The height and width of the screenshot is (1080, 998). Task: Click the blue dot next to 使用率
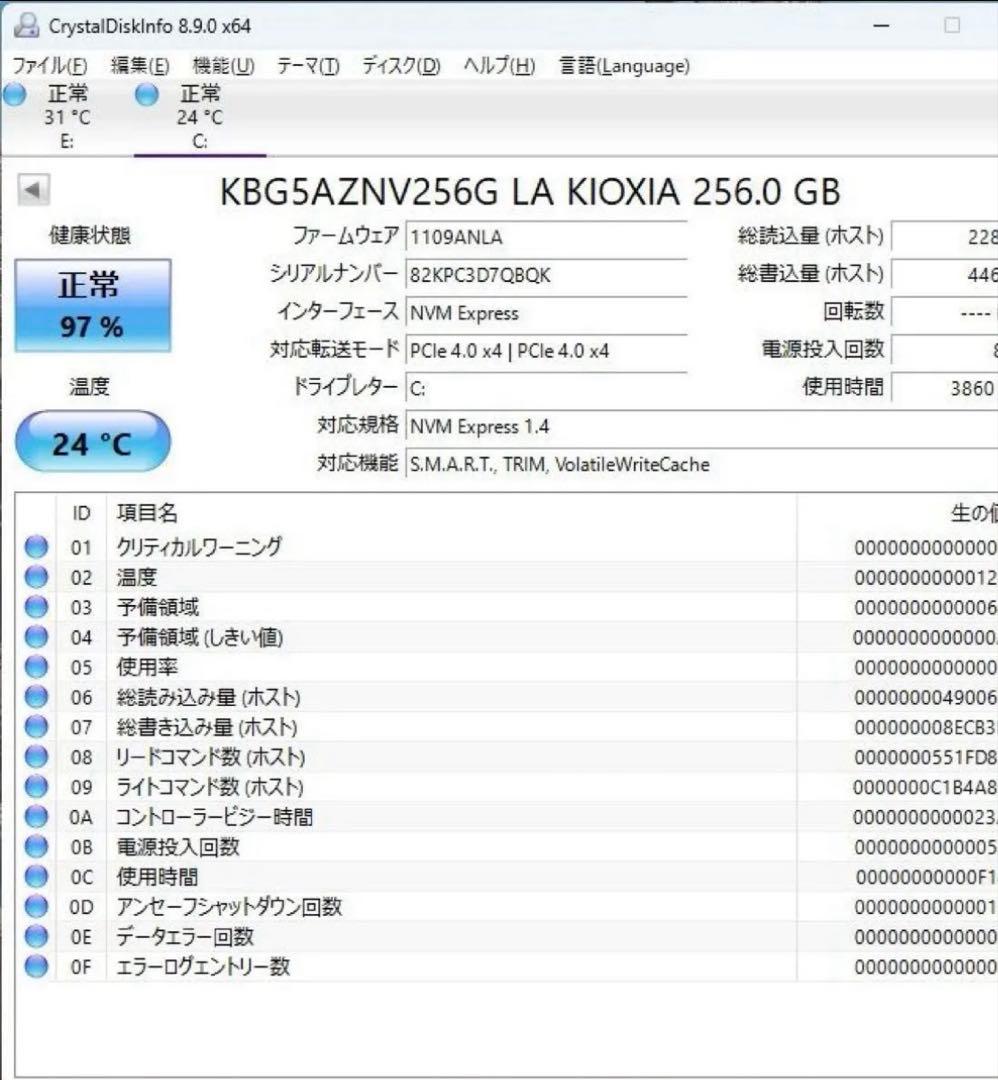[36, 667]
